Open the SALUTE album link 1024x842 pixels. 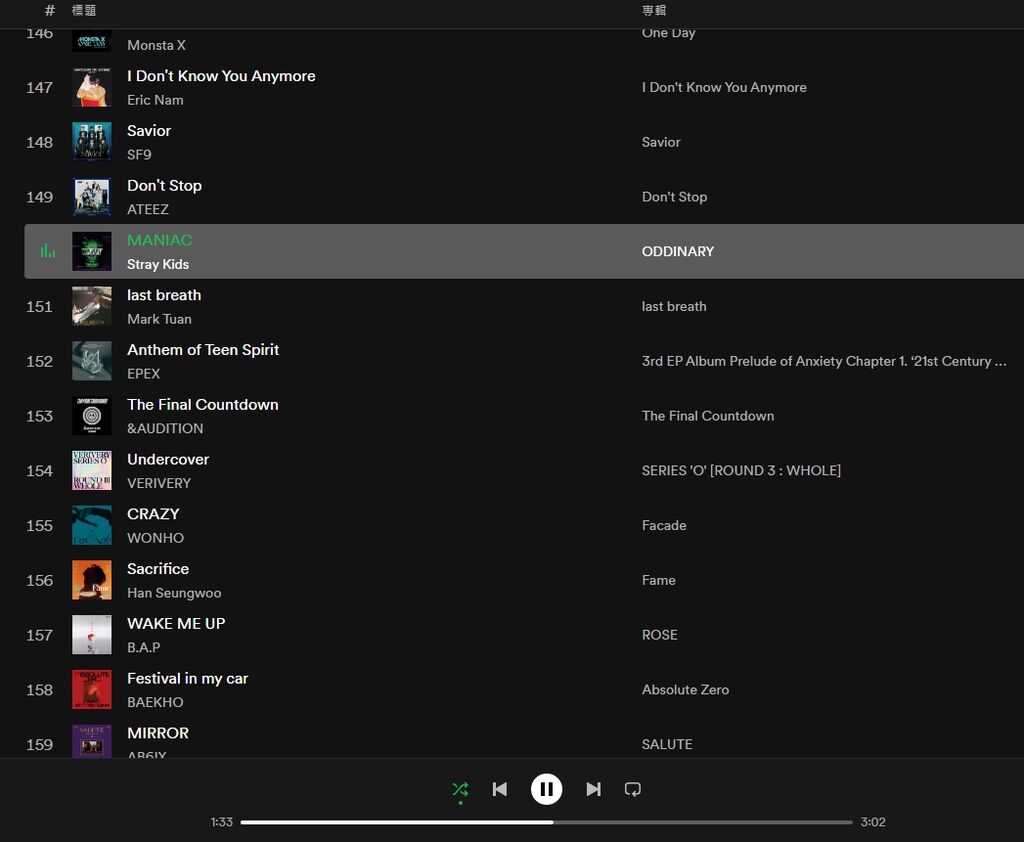[667, 745]
